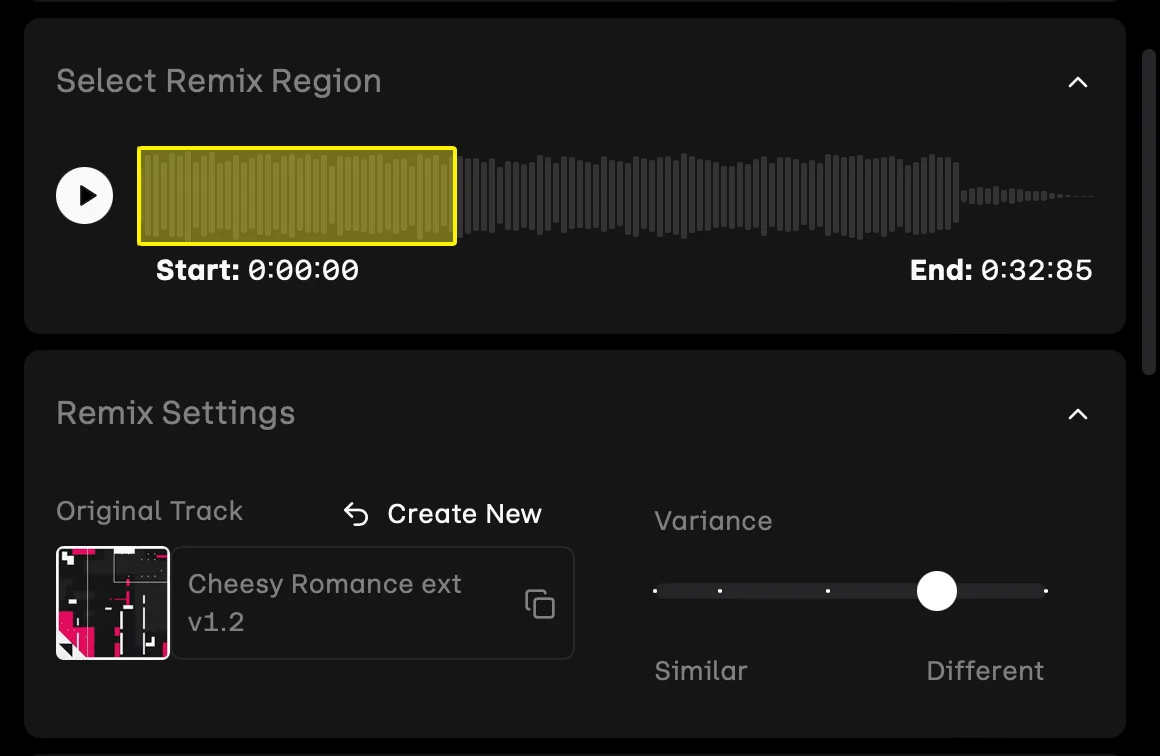Click the Select Remix Region heading
This screenshot has width=1160, height=756.
[219, 81]
